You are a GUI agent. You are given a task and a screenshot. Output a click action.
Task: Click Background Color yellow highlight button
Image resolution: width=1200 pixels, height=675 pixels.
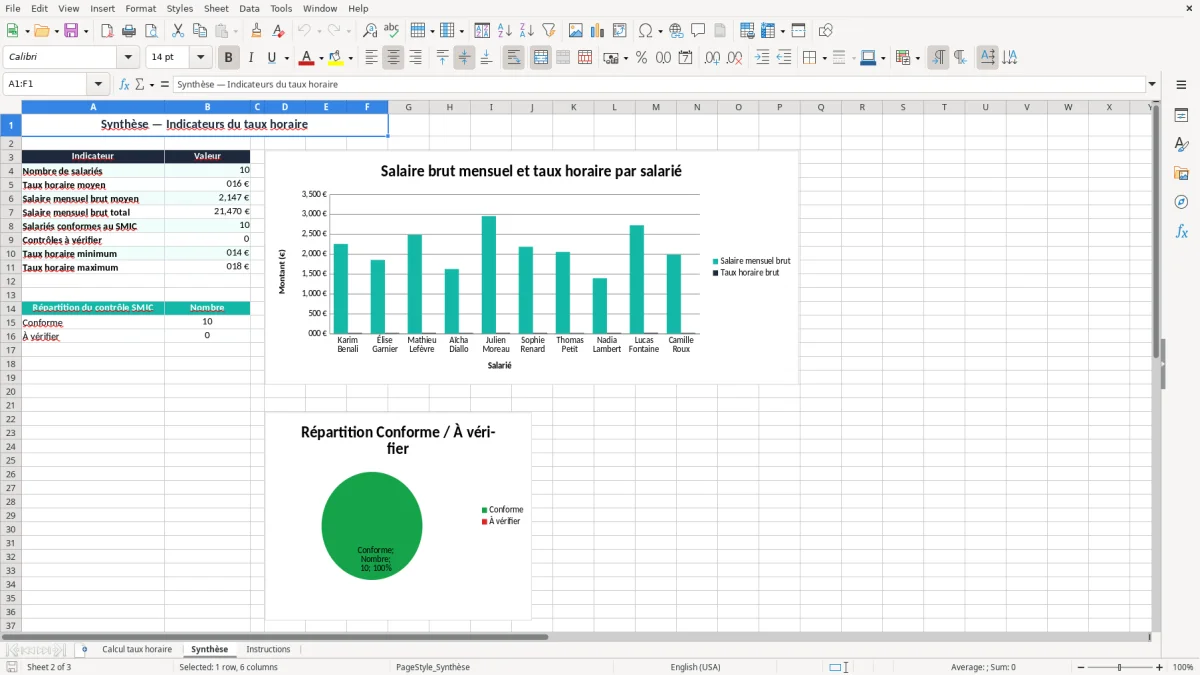click(x=336, y=58)
